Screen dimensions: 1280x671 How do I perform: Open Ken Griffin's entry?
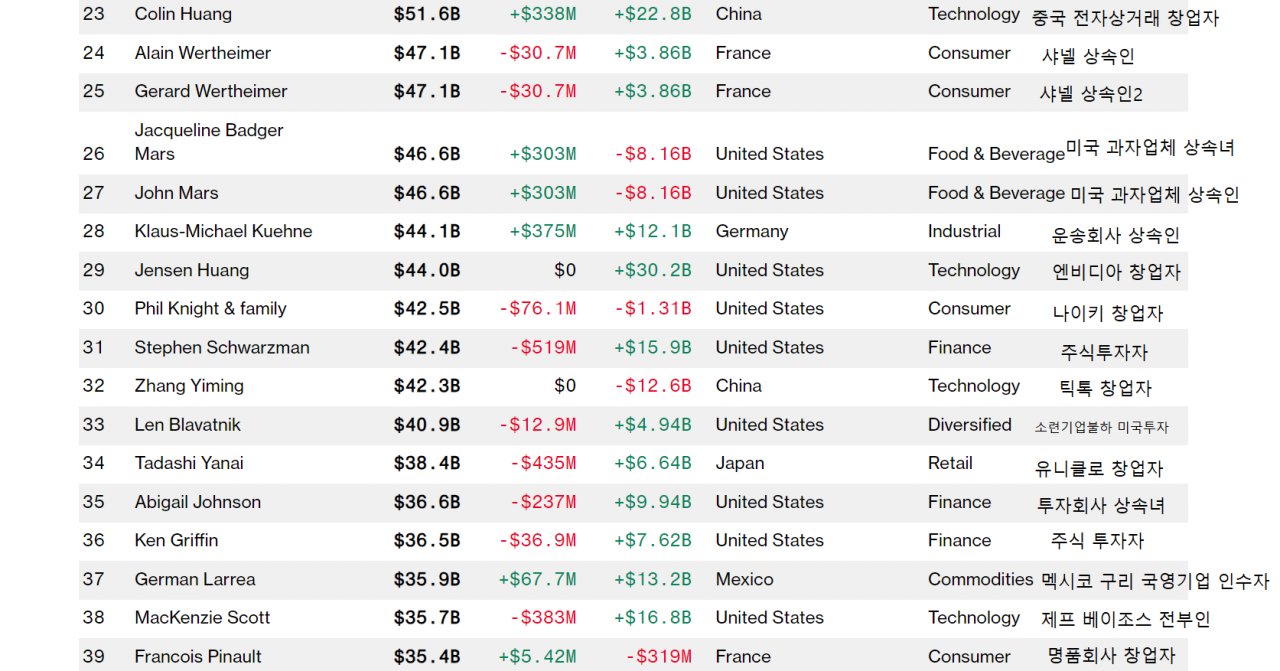pyautogui.click(x=176, y=540)
